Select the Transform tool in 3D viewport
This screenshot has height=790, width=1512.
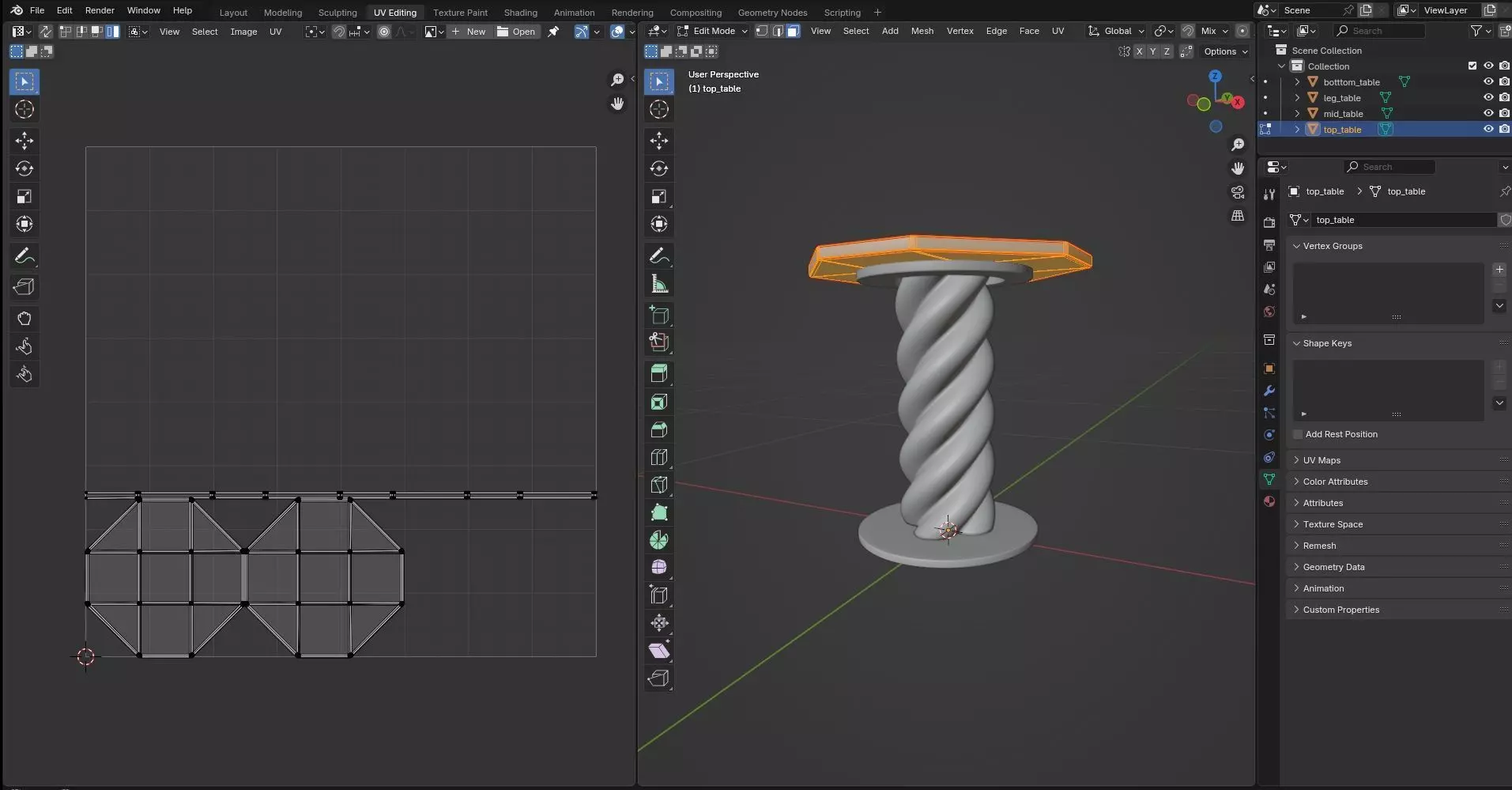click(659, 224)
